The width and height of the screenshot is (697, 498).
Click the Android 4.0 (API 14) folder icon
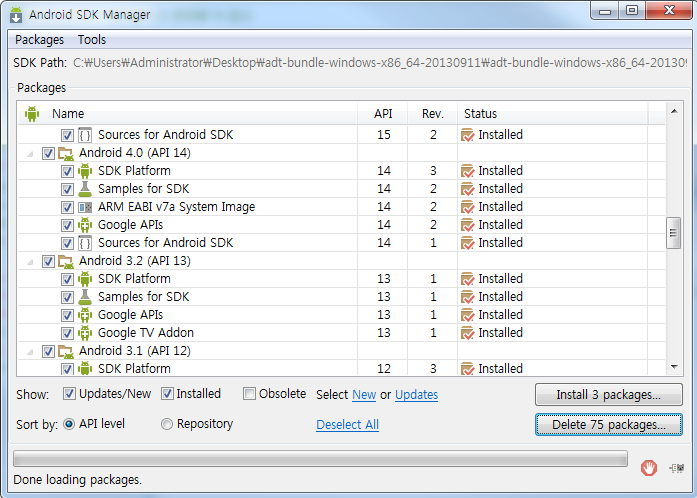[x=66, y=153]
